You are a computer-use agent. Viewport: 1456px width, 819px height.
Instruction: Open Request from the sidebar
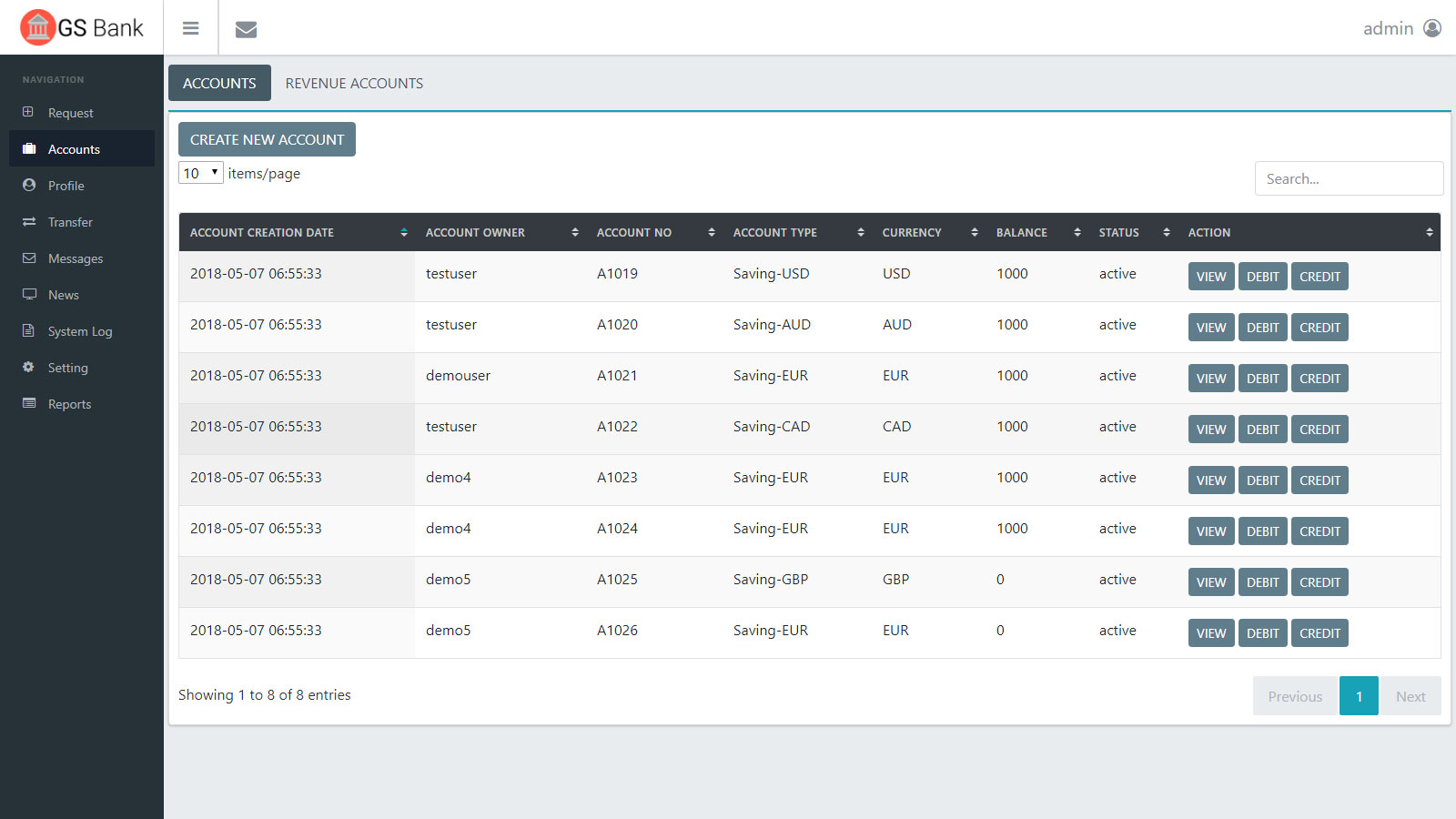tap(70, 113)
